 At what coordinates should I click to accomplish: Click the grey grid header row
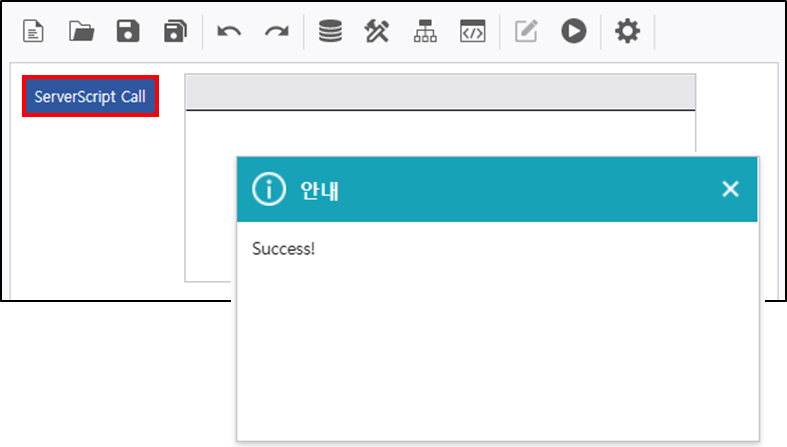click(x=440, y=92)
